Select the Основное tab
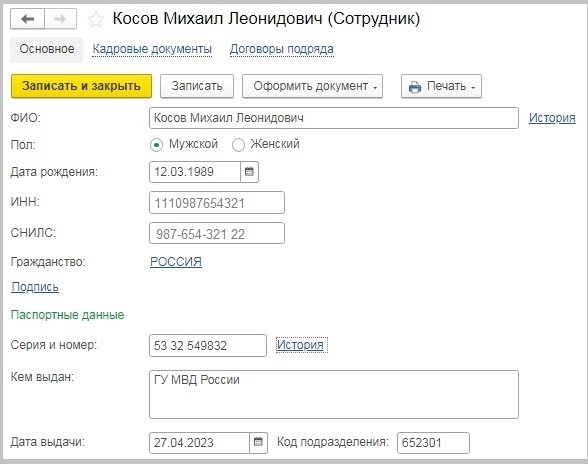 (x=46, y=49)
